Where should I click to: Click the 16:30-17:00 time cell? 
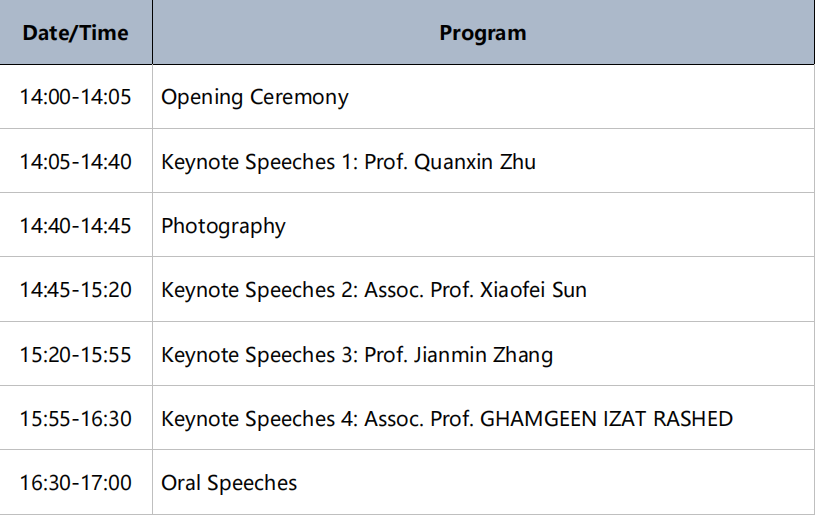(75, 483)
